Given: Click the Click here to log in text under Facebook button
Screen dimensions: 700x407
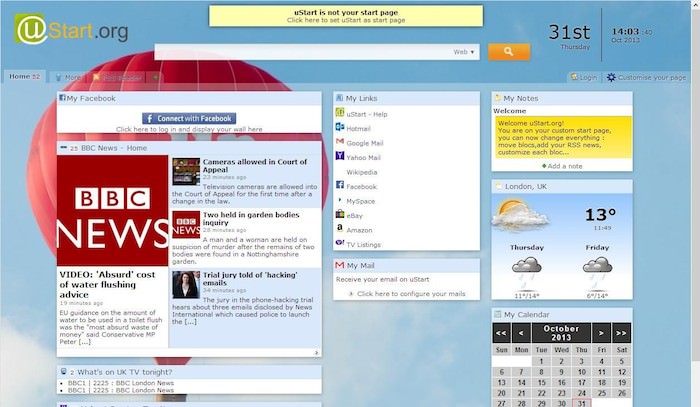Looking at the screenshot, I should (x=189, y=129).
